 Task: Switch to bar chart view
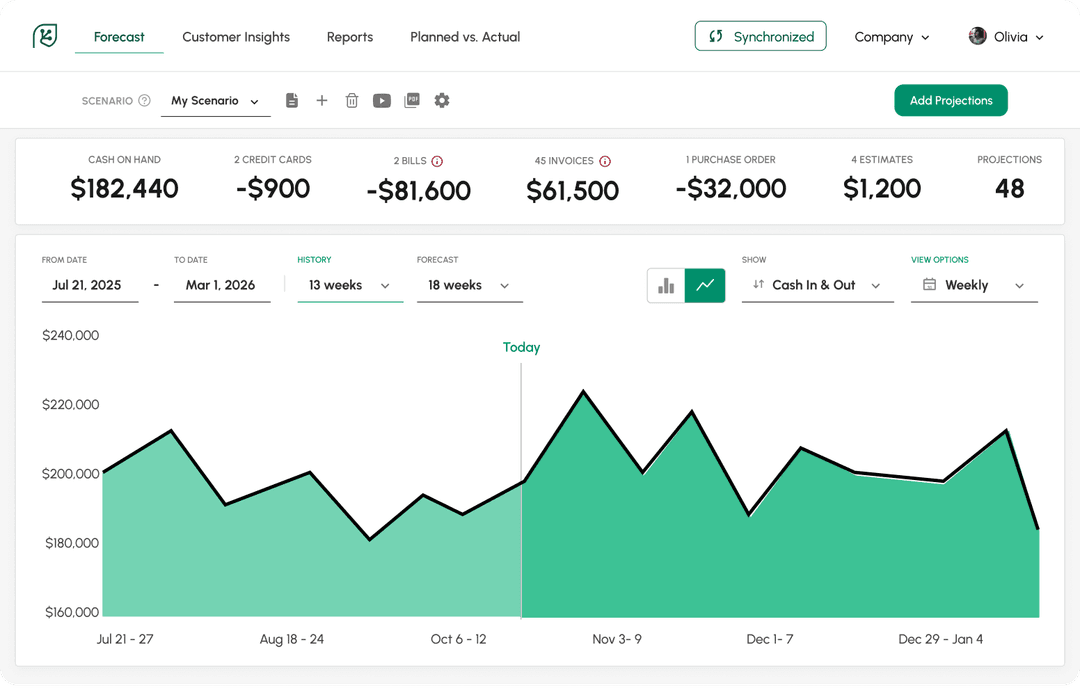tap(666, 286)
